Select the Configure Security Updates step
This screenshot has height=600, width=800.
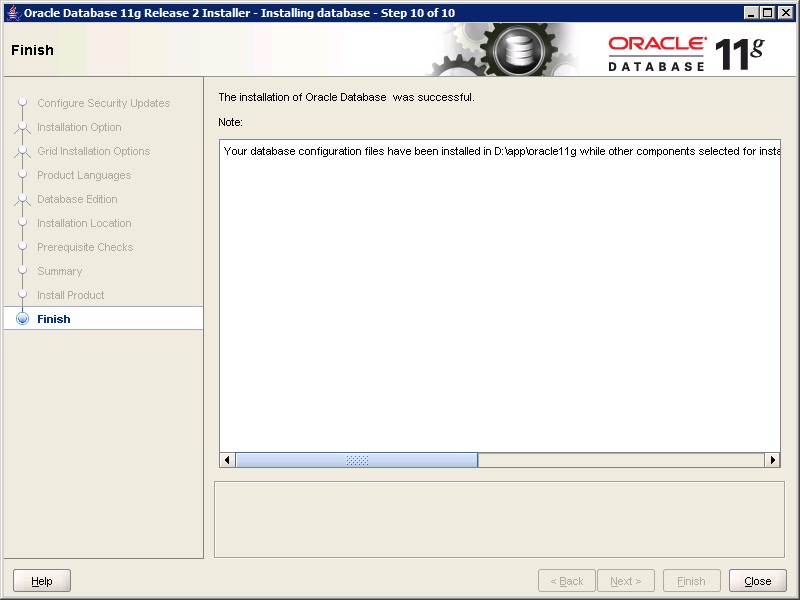tap(104, 103)
